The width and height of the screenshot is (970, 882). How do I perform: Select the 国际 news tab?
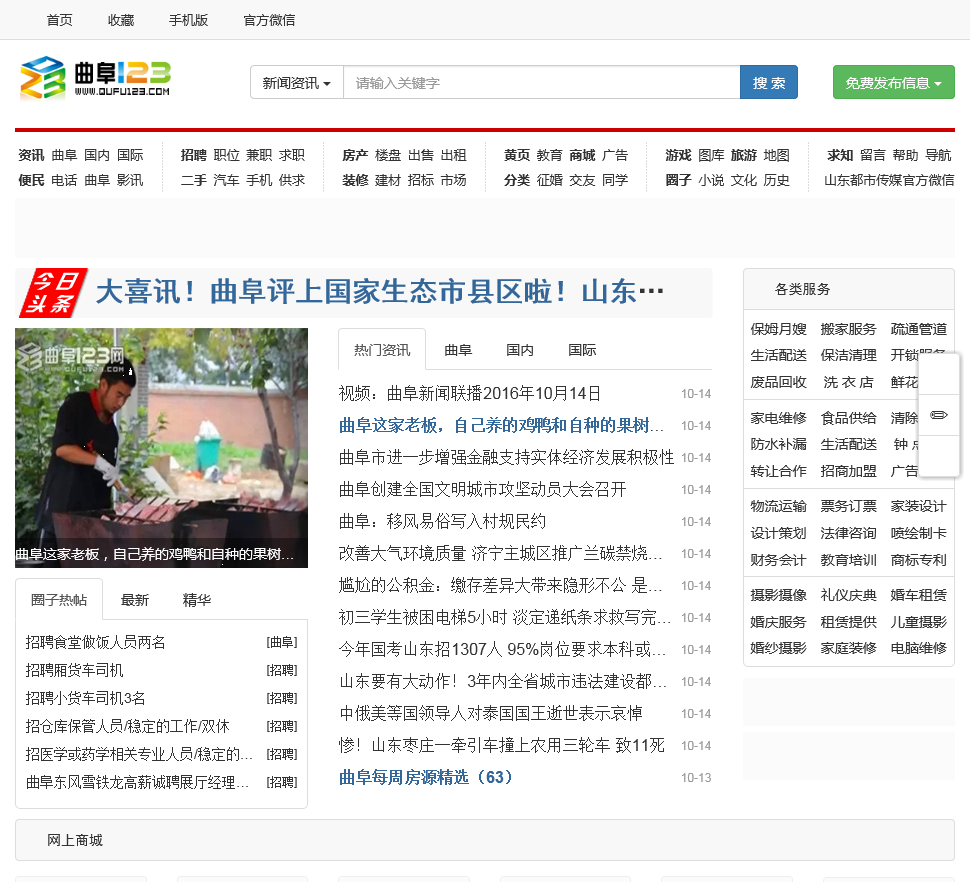(582, 350)
